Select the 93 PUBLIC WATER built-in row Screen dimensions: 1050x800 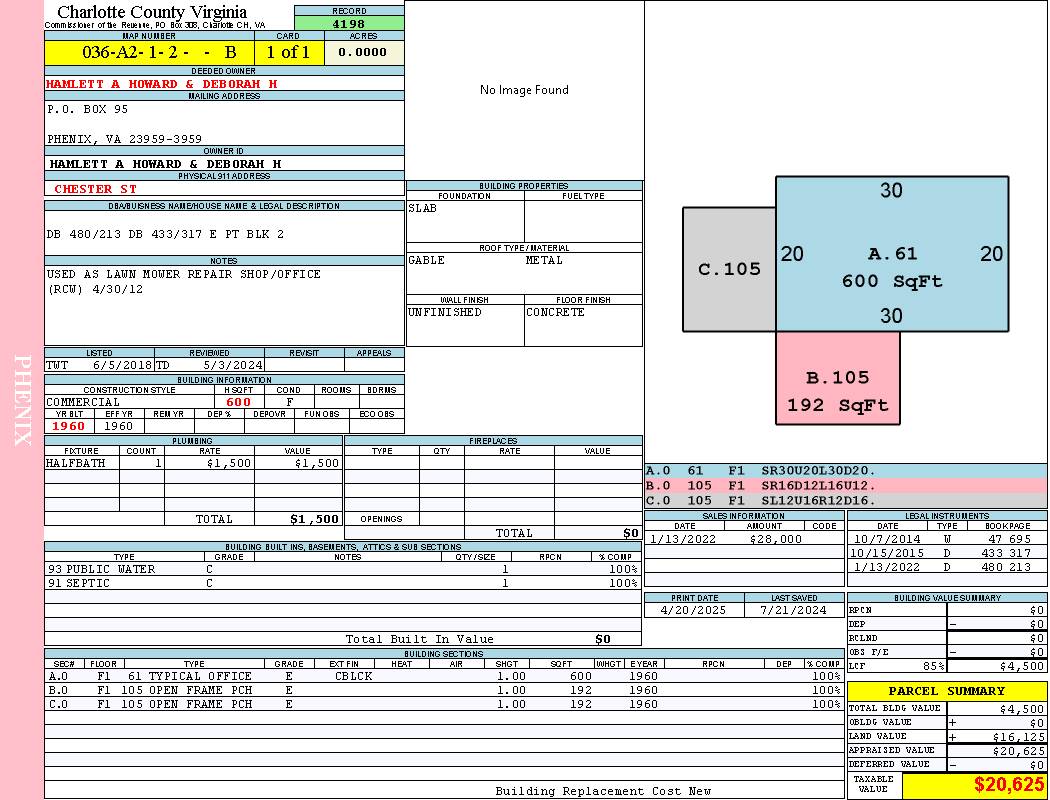tap(343, 569)
